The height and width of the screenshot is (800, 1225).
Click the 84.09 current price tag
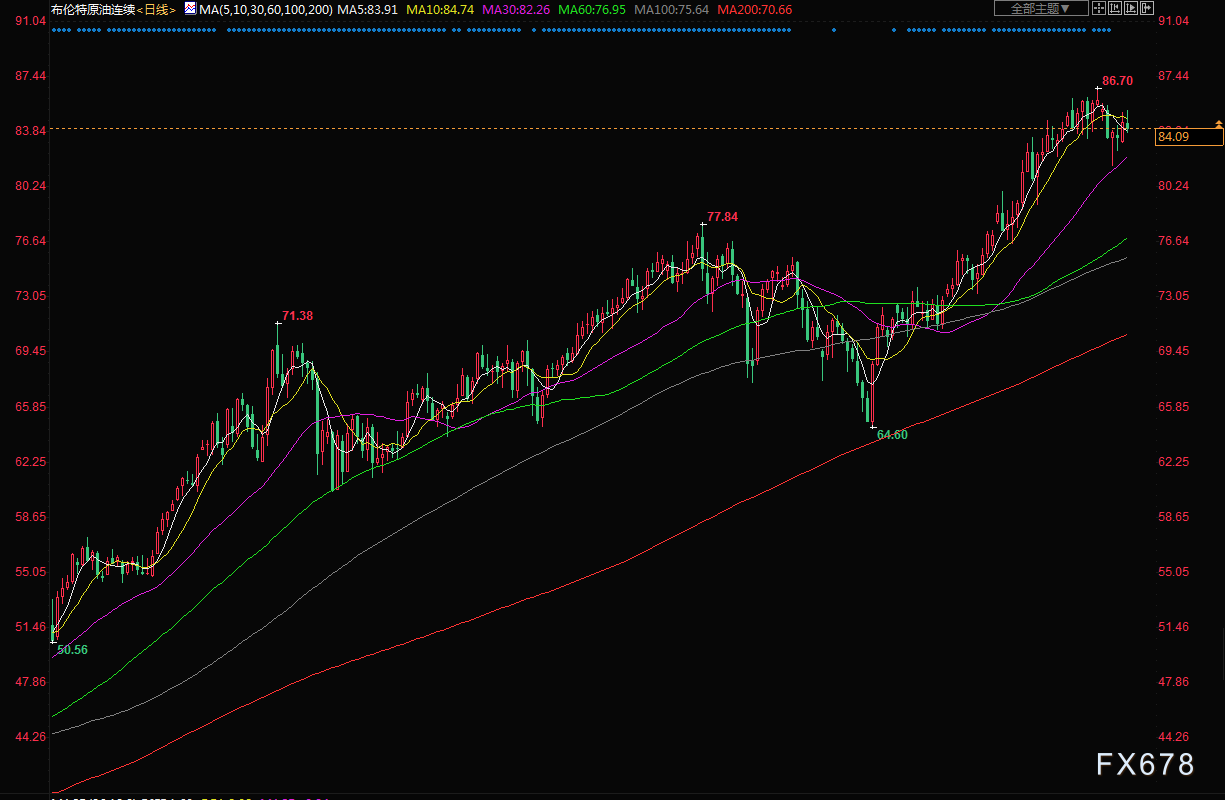click(1188, 137)
